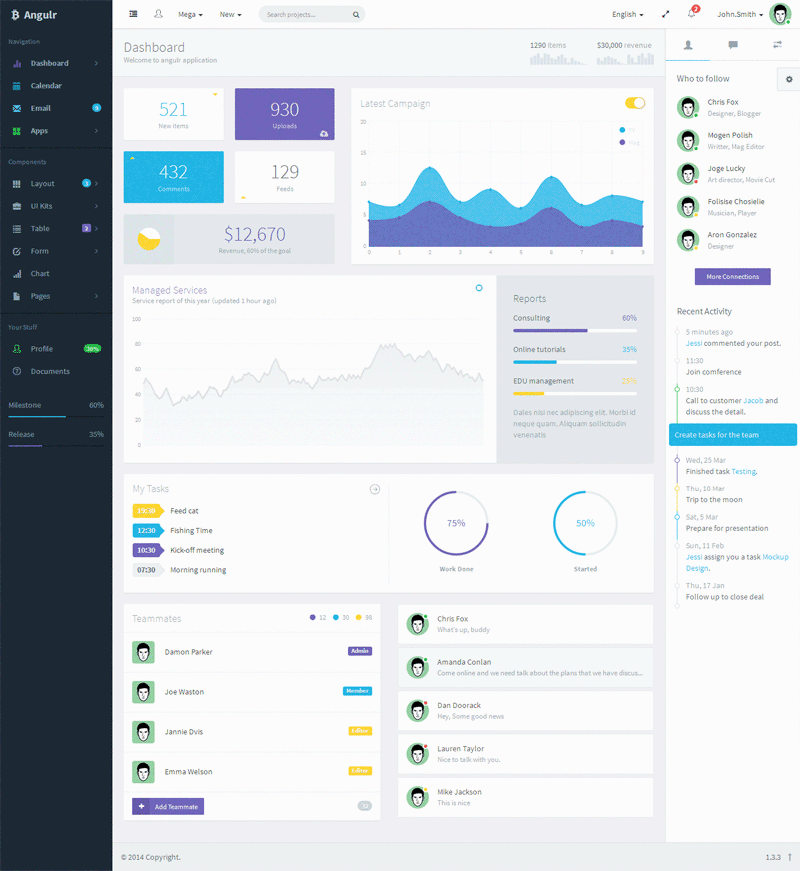Click the Create tasks for the team banner
This screenshot has height=871, width=800.
click(x=732, y=434)
